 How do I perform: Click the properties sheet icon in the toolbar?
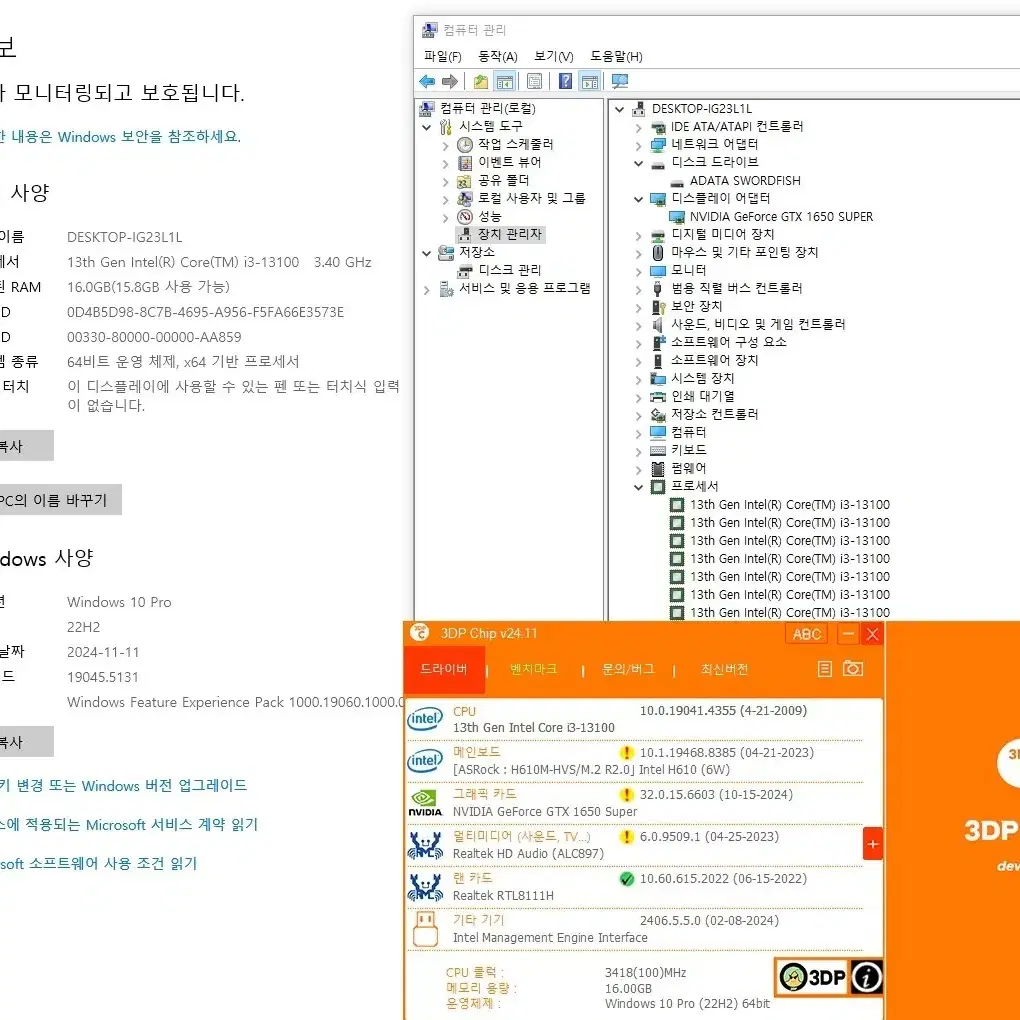coord(534,81)
